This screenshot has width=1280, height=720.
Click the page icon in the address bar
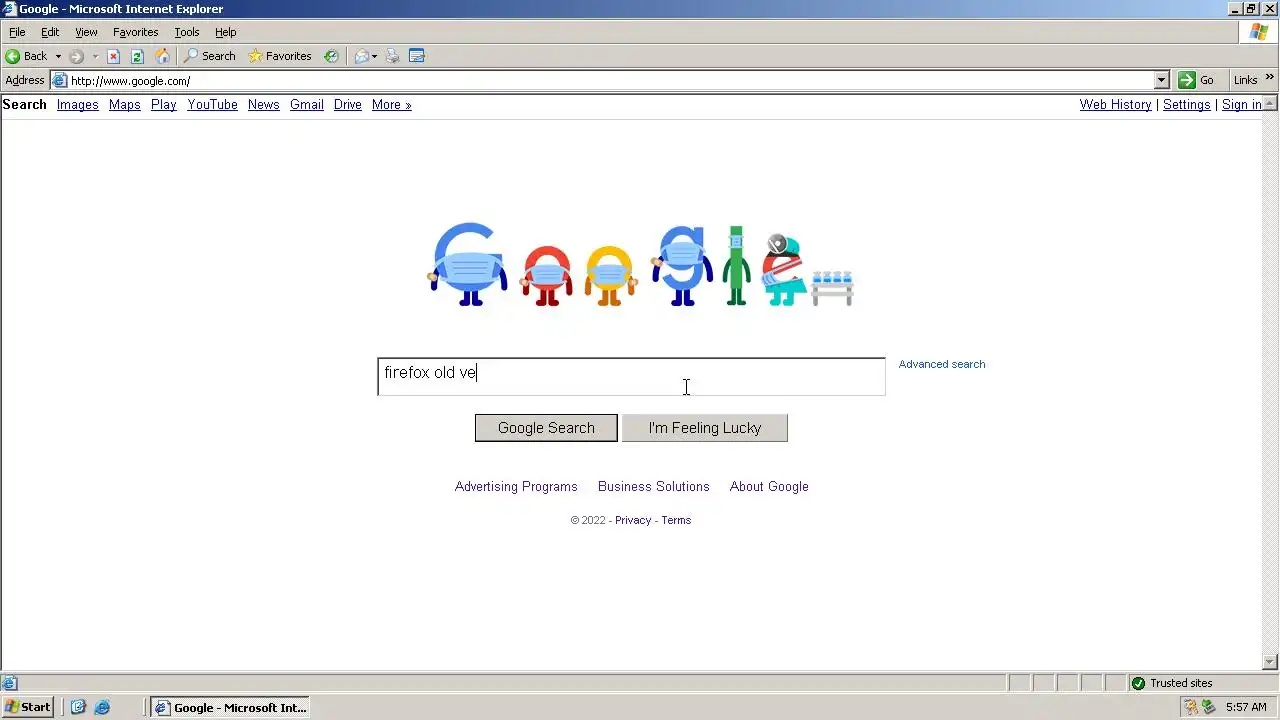coord(60,80)
